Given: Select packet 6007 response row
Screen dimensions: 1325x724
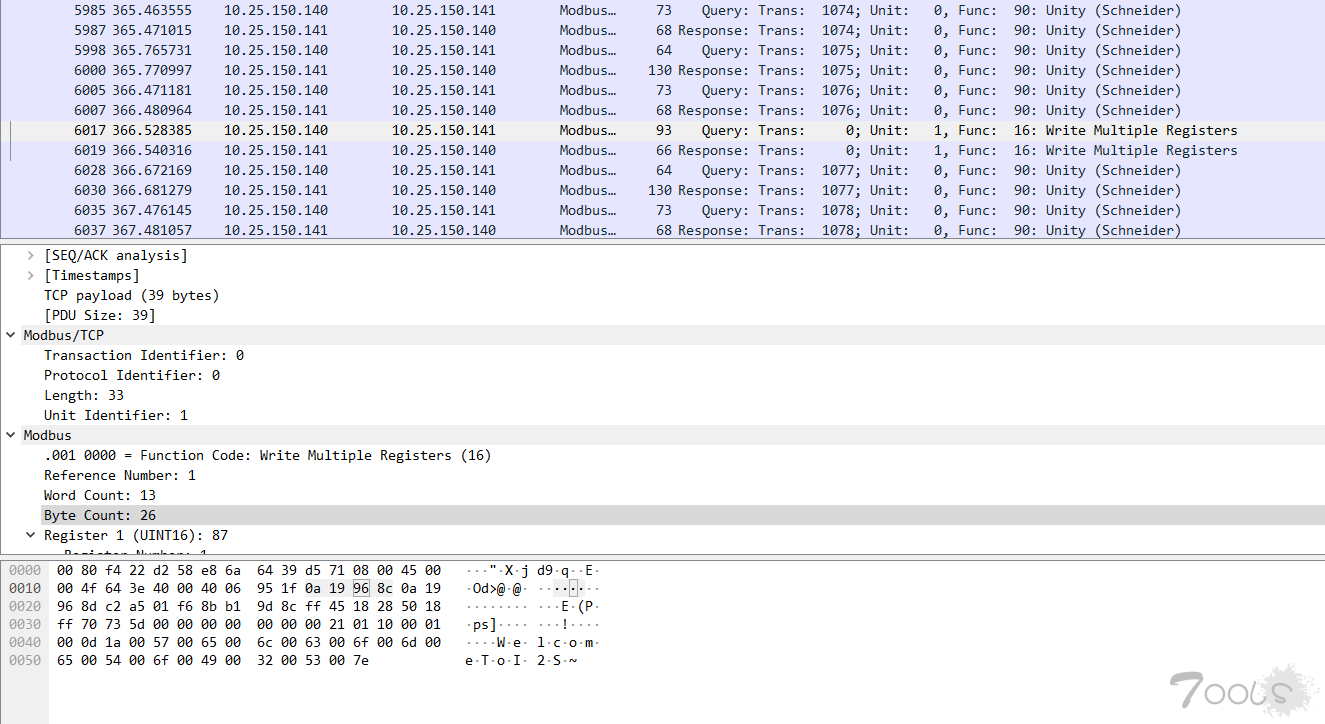Looking at the screenshot, I should point(662,110).
